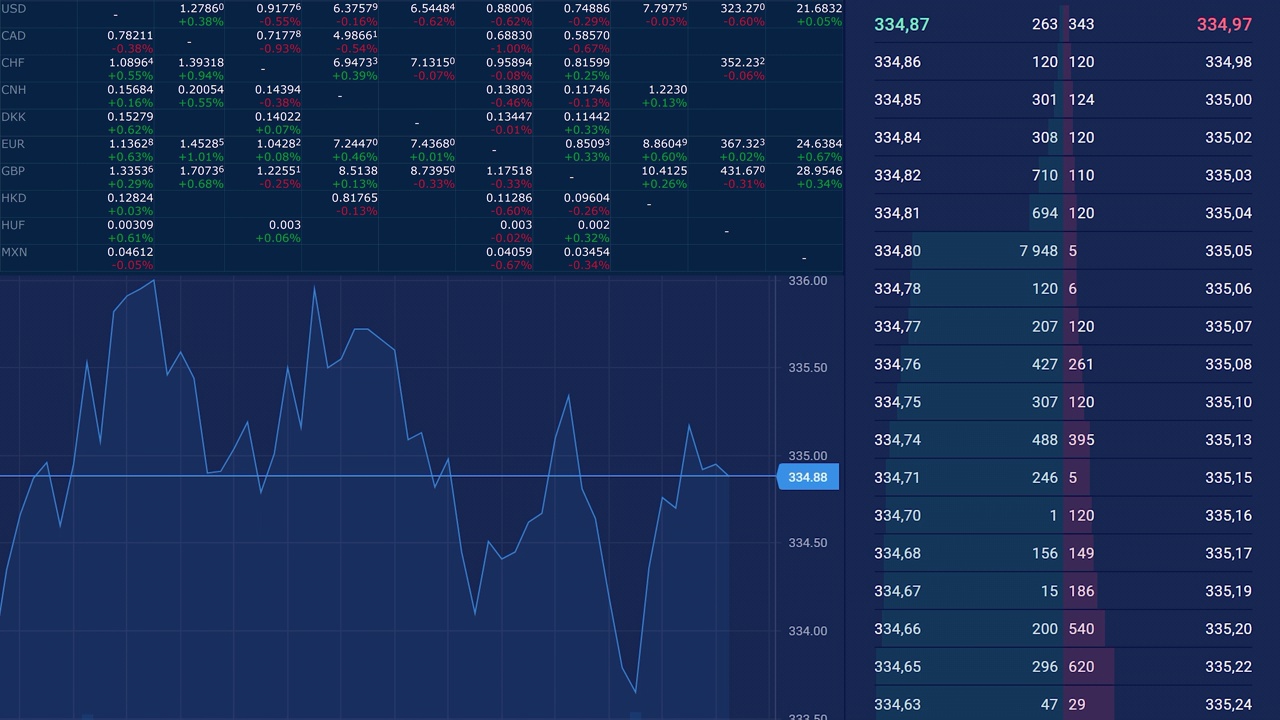
Task: Click the 336.00 chart axis label
Action: point(808,281)
